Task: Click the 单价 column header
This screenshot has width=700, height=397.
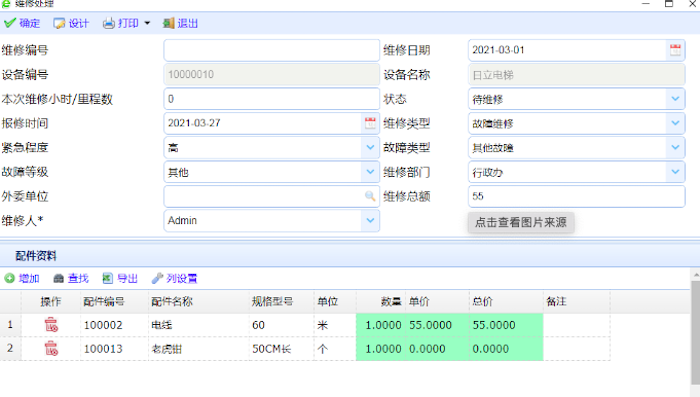Action: [x=437, y=302]
